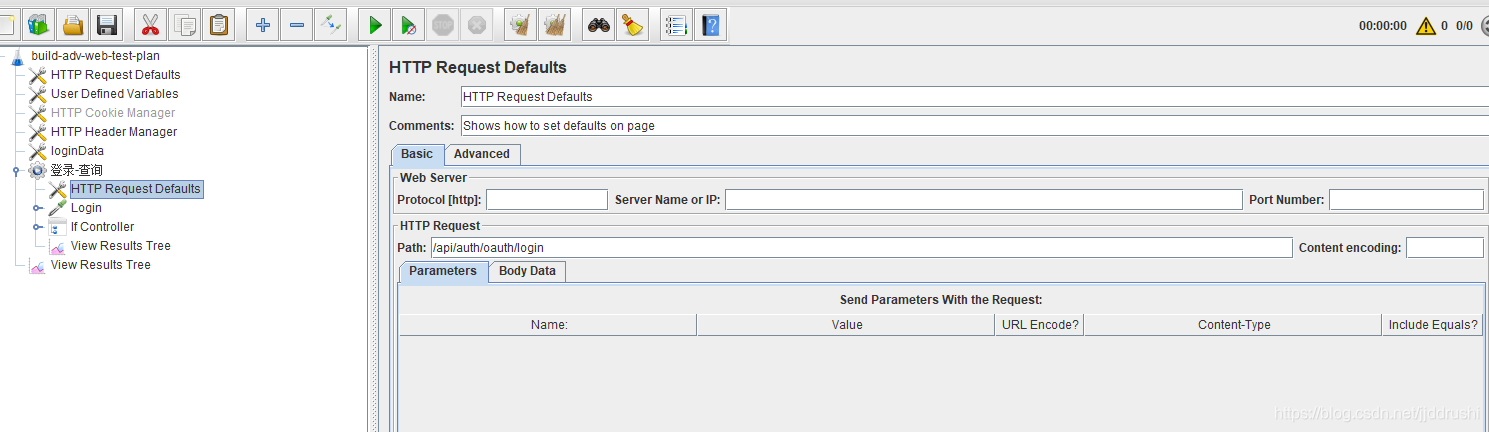Expand the If Controller node handle
This screenshot has height=432, width=1489.
point(37,228)
